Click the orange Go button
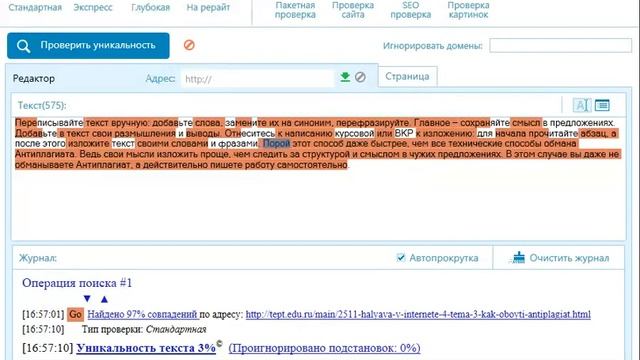Screen dimensions: 640x360 click(x=76, y=314)
